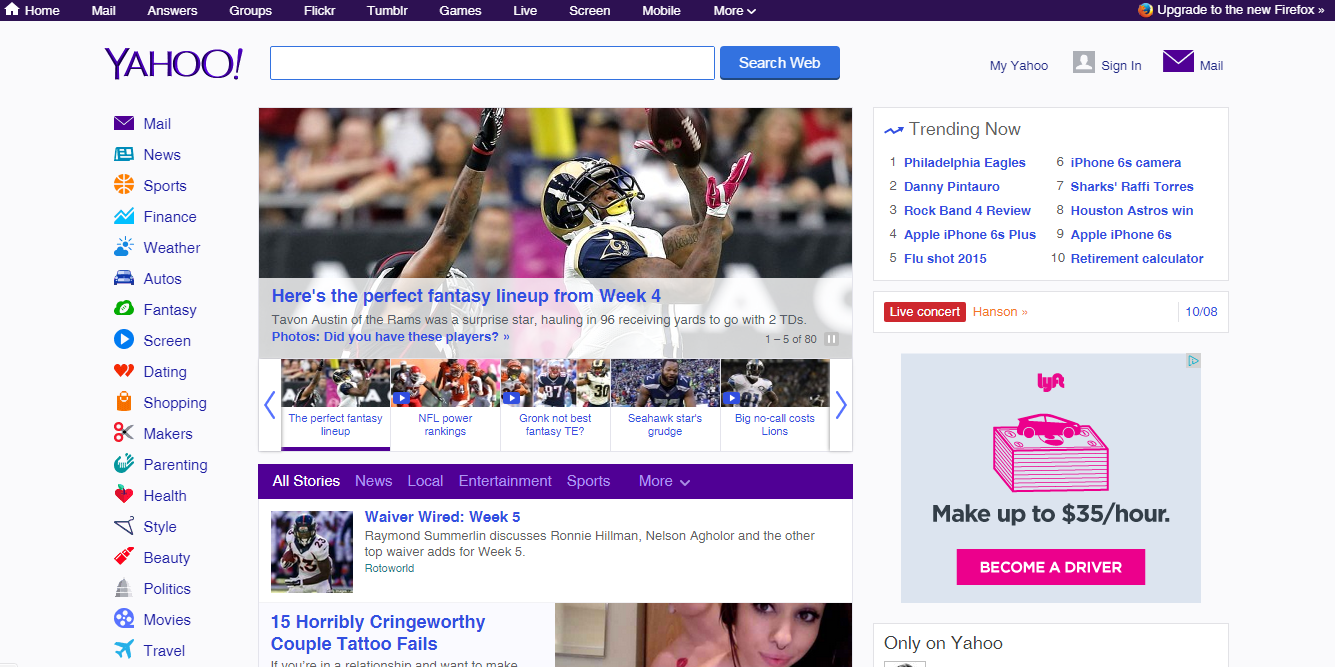1335x667 pixels.
Task: Open the Parenting hand icon
Action: [124, 464]
